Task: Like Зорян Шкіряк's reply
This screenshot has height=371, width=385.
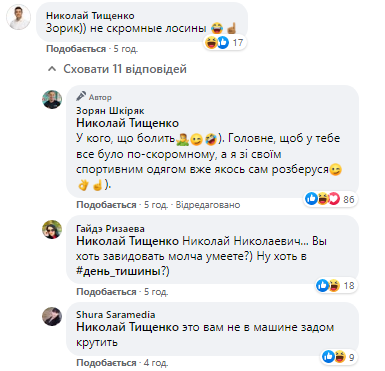Action: click(106, 204)
